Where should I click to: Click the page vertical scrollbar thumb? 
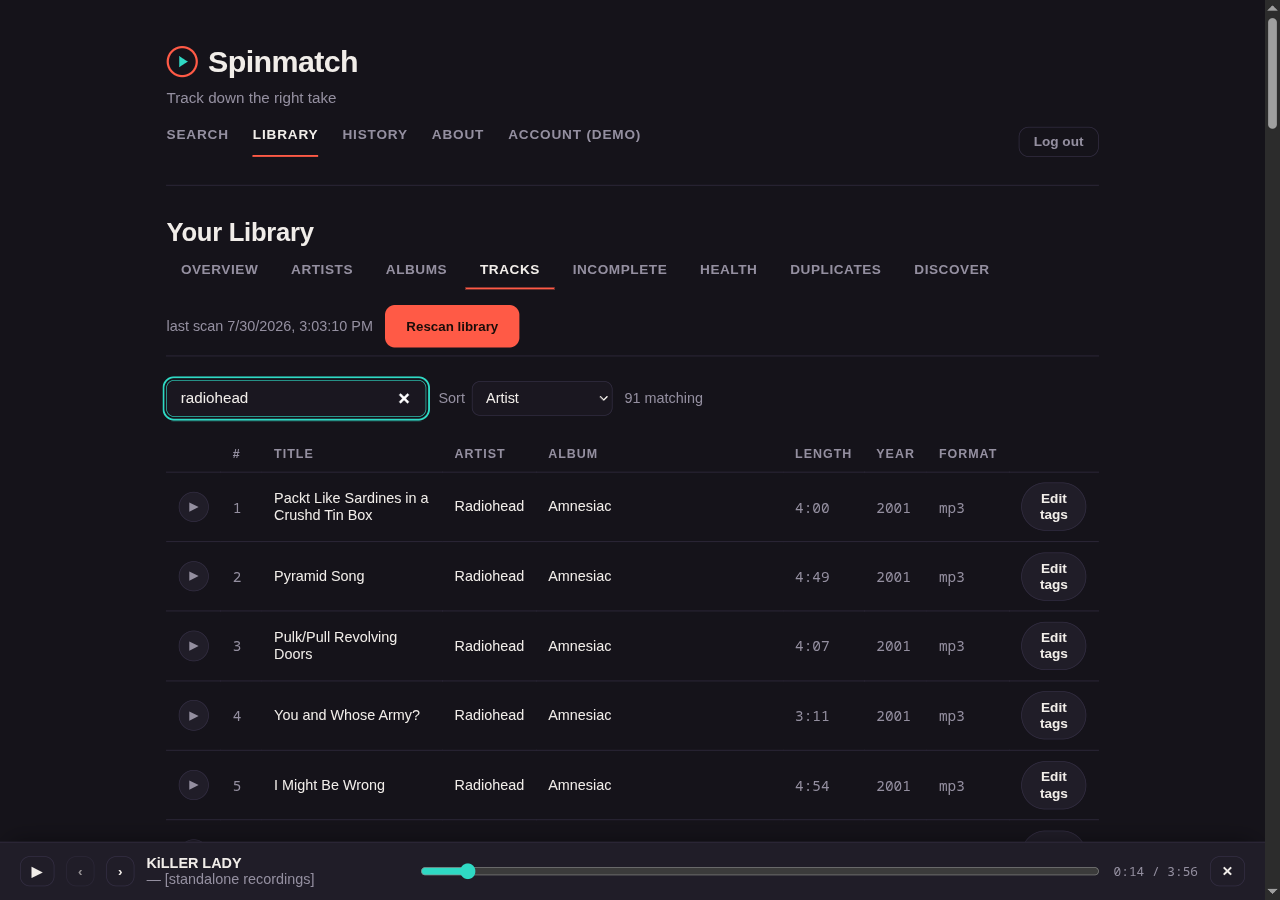1272,73
